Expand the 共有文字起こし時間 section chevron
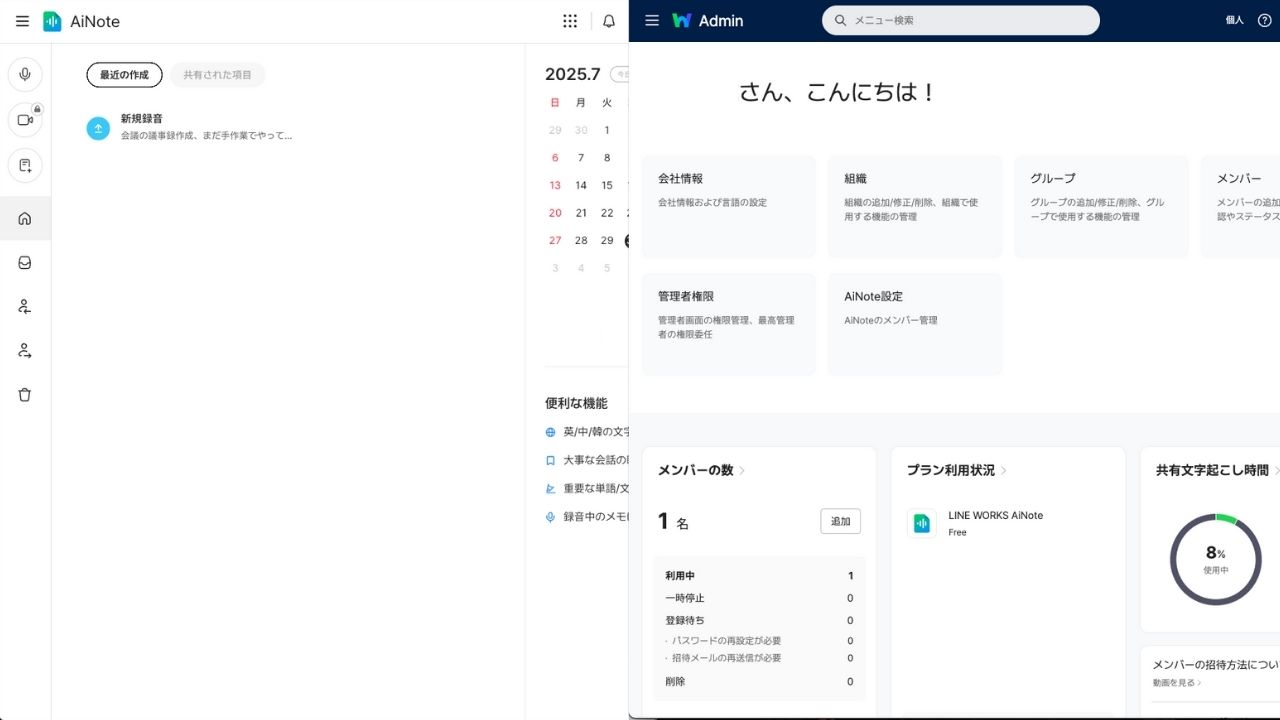Viewport: 1280px width, 720px height. click(x=1277, y=471)
